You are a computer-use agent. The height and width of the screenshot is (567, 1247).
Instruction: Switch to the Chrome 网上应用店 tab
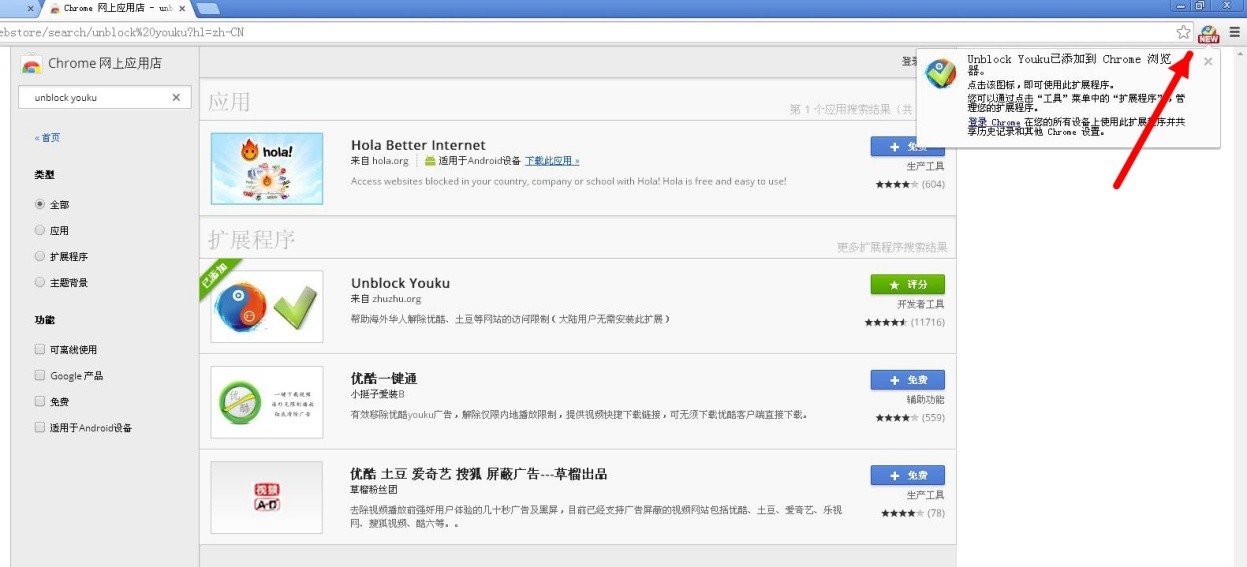115,8
